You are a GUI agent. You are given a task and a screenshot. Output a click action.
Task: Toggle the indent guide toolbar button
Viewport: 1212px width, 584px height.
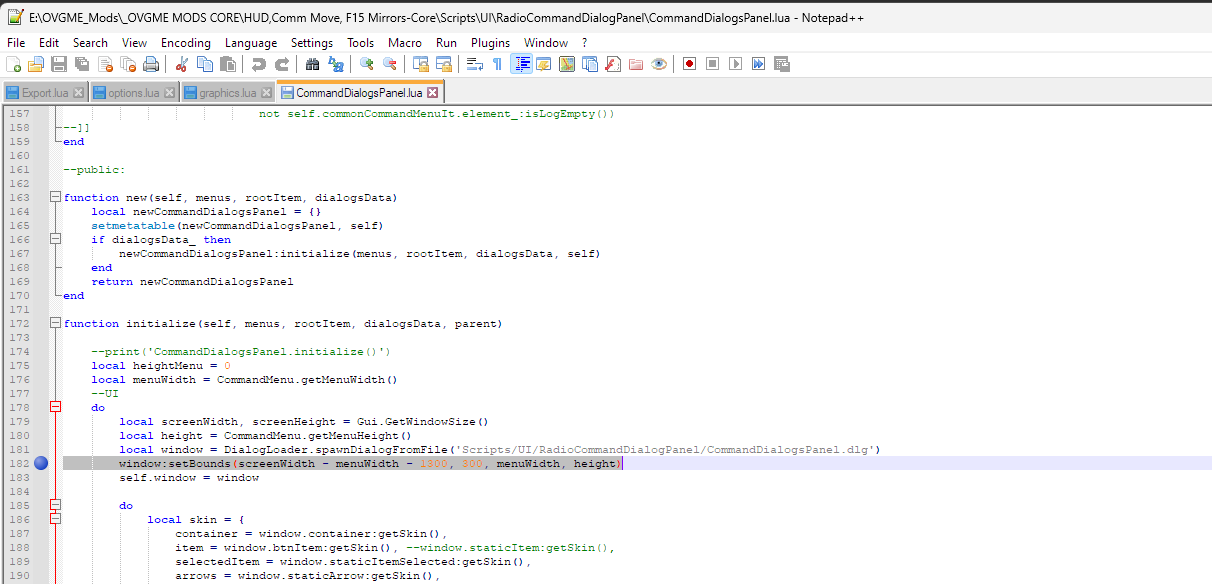521,64
